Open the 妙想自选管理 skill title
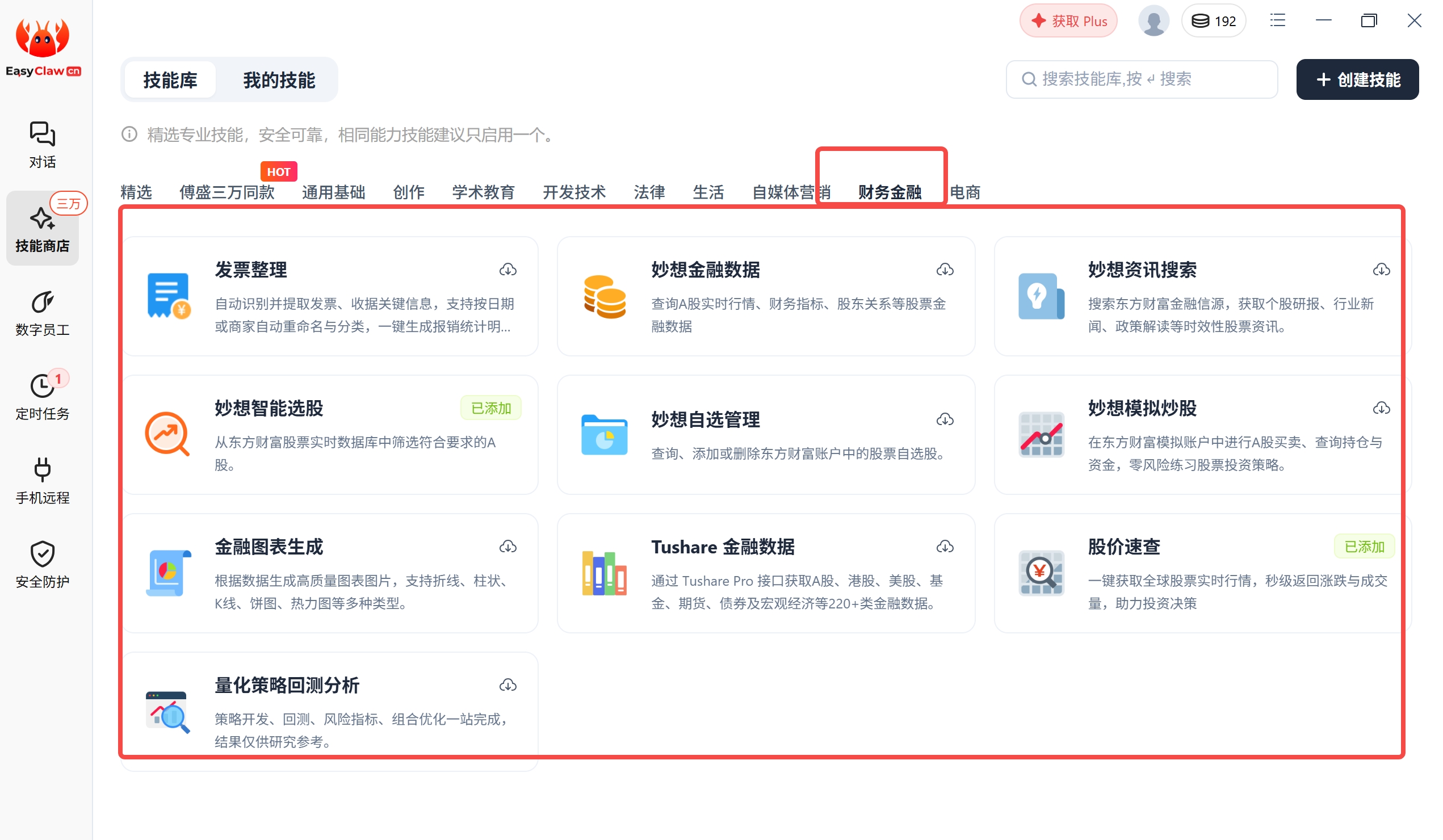This screenshot has width=1443, height=840. tap(706, 421)
